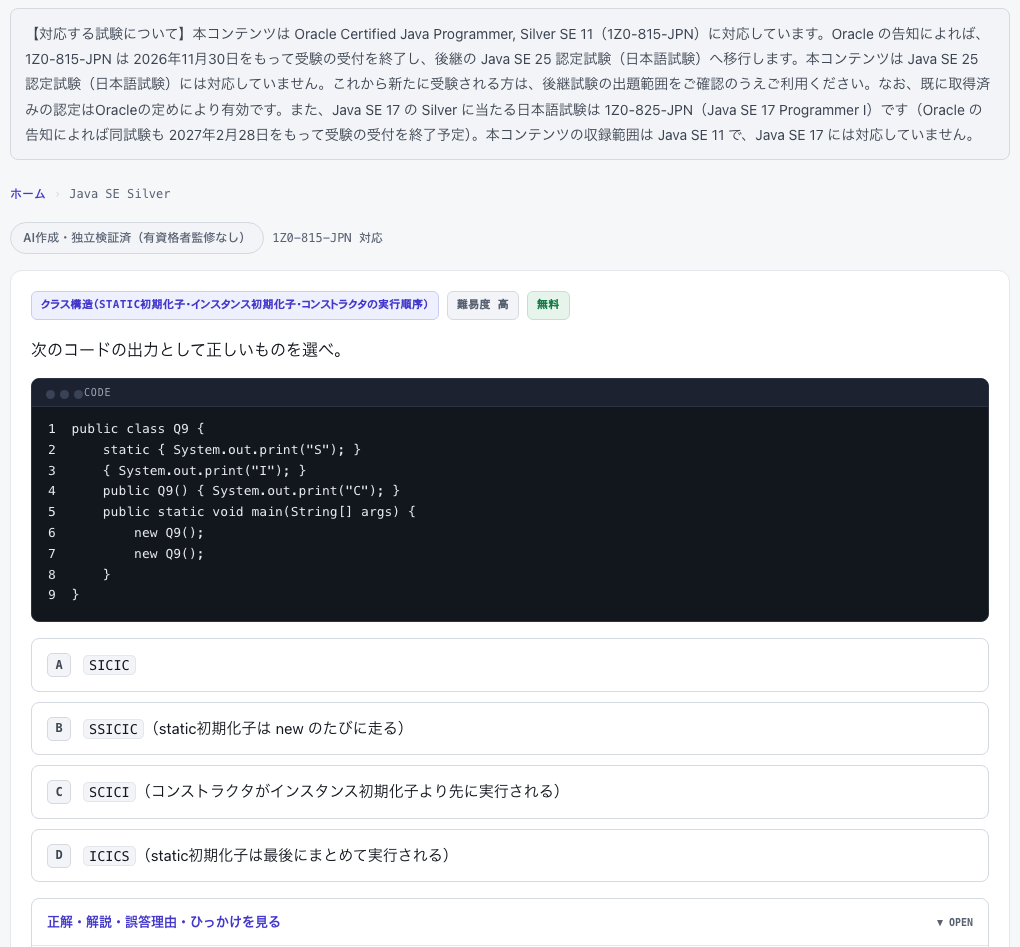Viewport: 1020px width, 947px height.
Task: Choose answer option D ICICS
Action: click(x=510, y=855)
